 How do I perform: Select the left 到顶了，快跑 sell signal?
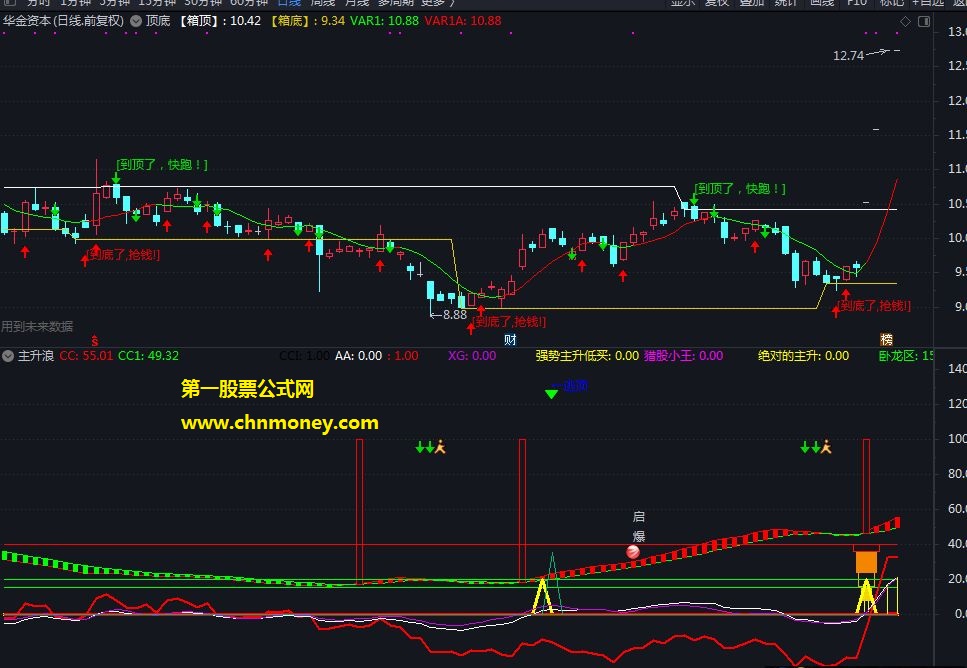coord(162,165)
